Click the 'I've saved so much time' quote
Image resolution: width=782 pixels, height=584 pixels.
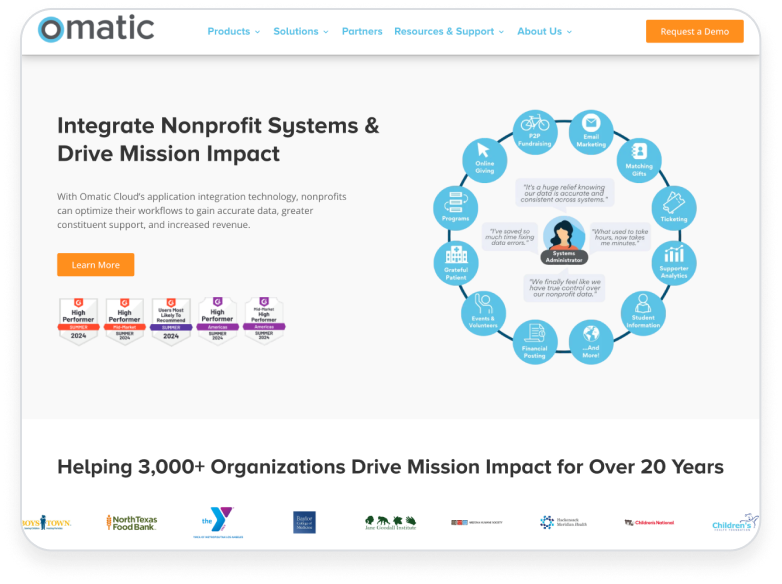coord(509,237)
